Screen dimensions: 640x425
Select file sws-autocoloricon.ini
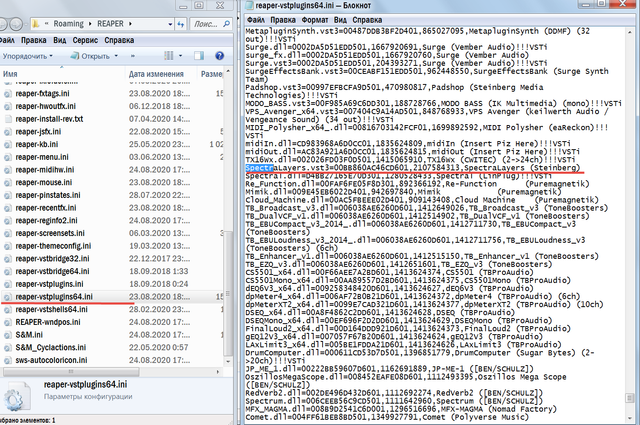(51, 360)
